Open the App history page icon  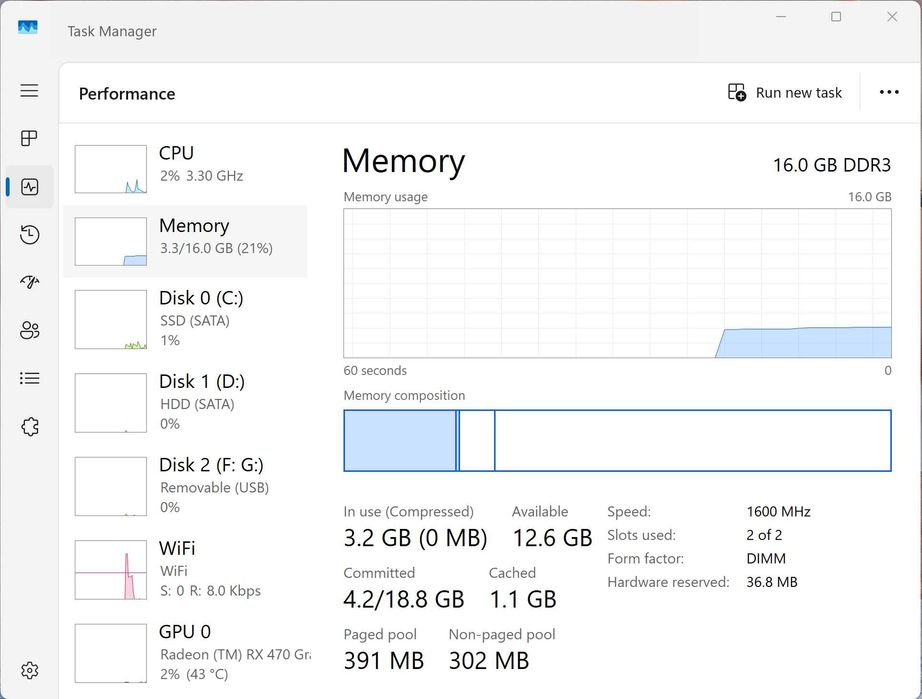[x=30, y=234]
